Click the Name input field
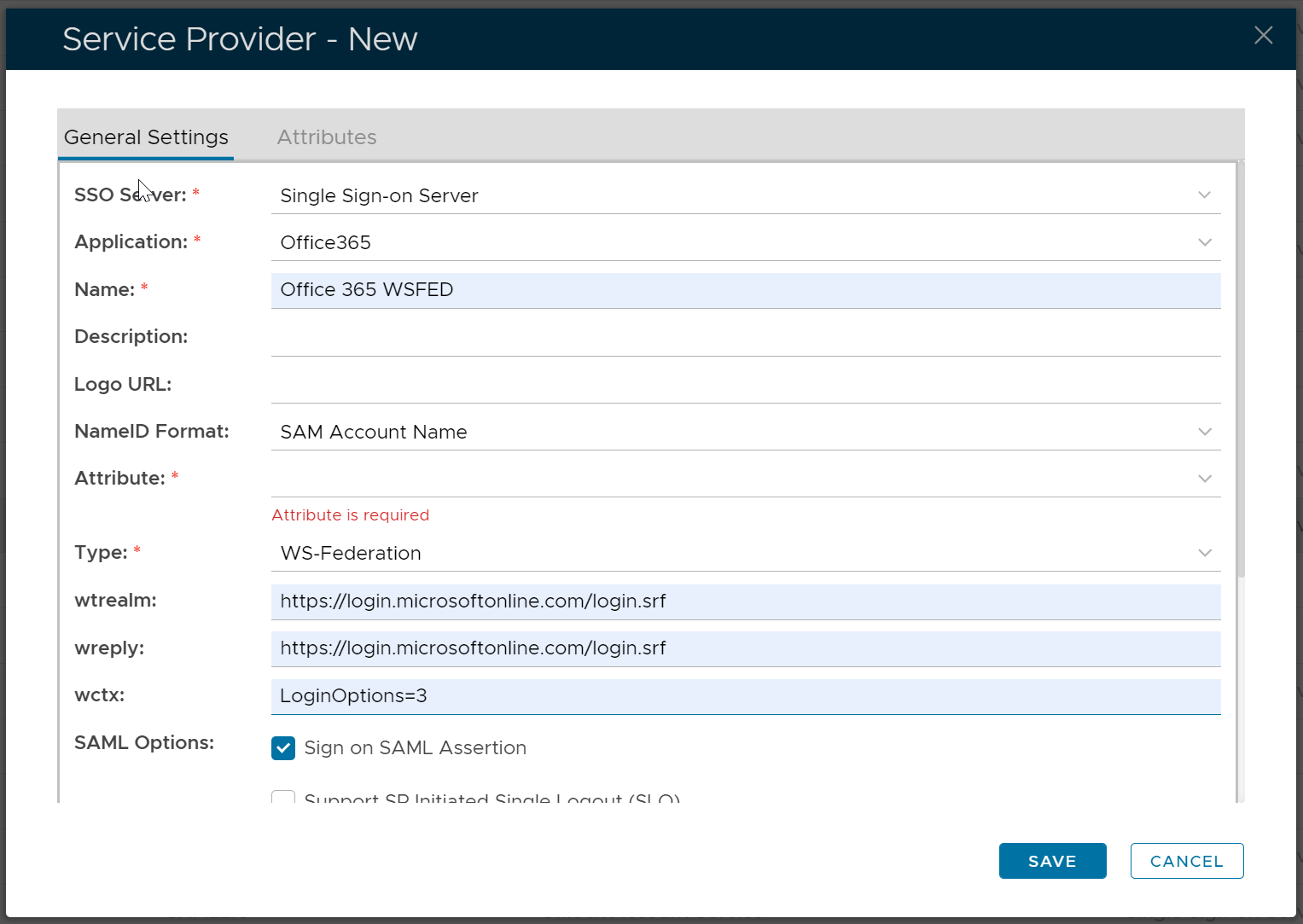Image resolution: width=1303 pixels, height=924 pixels. [x=745, y=290]
